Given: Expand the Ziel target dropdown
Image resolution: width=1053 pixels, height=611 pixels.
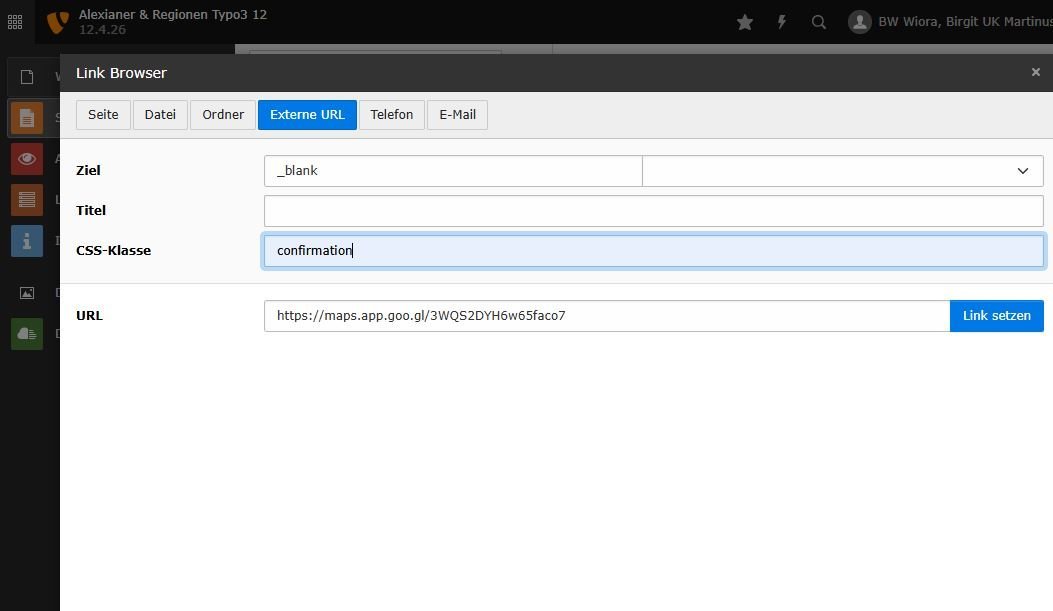Looking at the screenshot, I should pyautogui.click(x=842, y=171).
